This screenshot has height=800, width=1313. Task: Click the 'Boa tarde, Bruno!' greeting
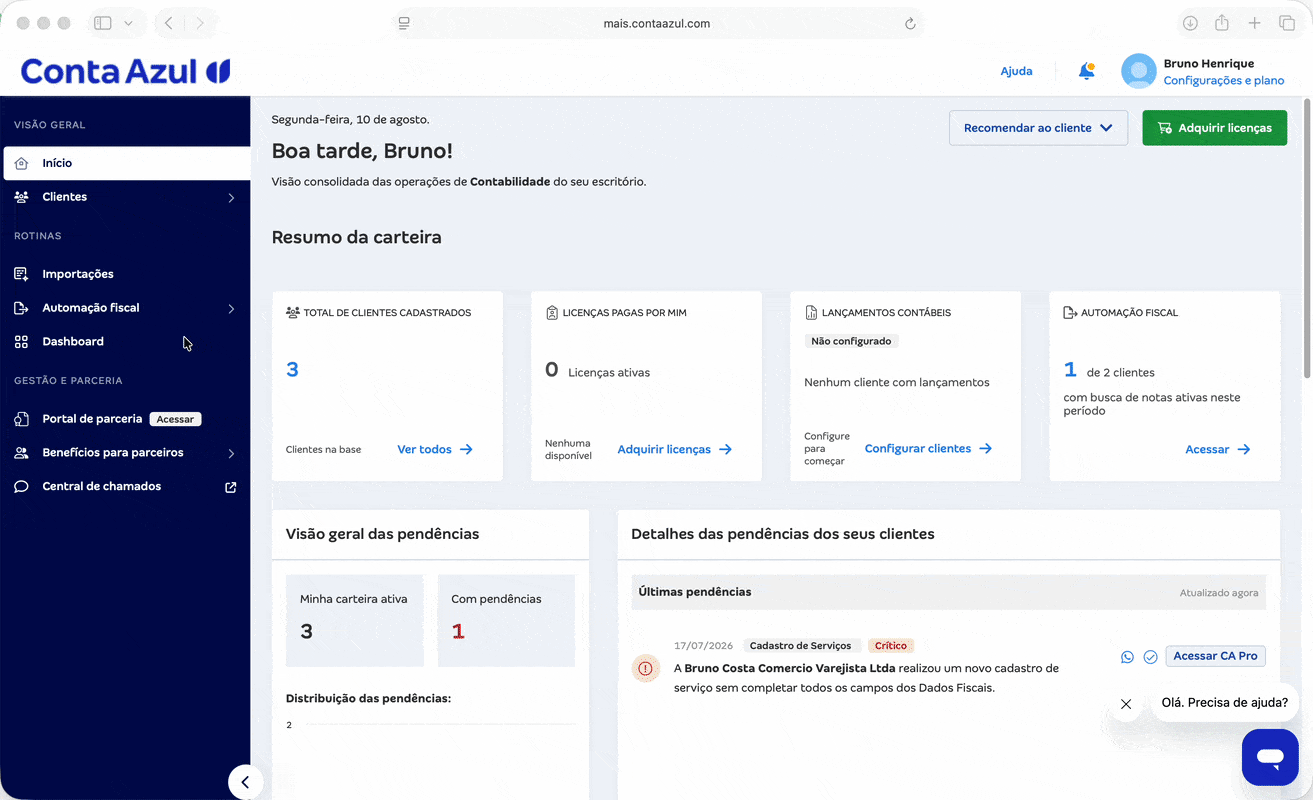362,151
